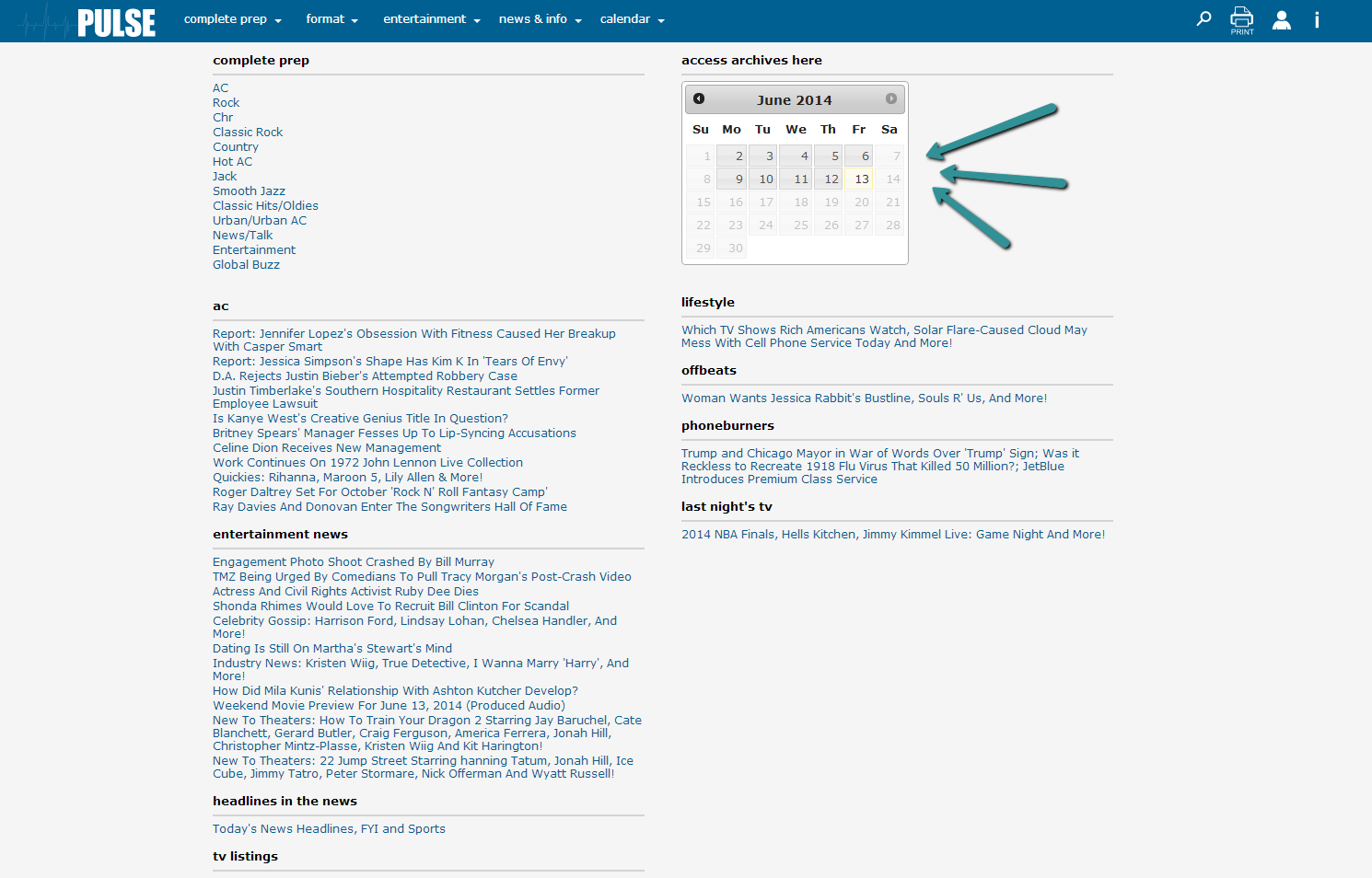Viewport: 1372px width, 878px height.
Task: Open Kanye West creative genius article
Action: pyautogui.click(x=360, y=419)
